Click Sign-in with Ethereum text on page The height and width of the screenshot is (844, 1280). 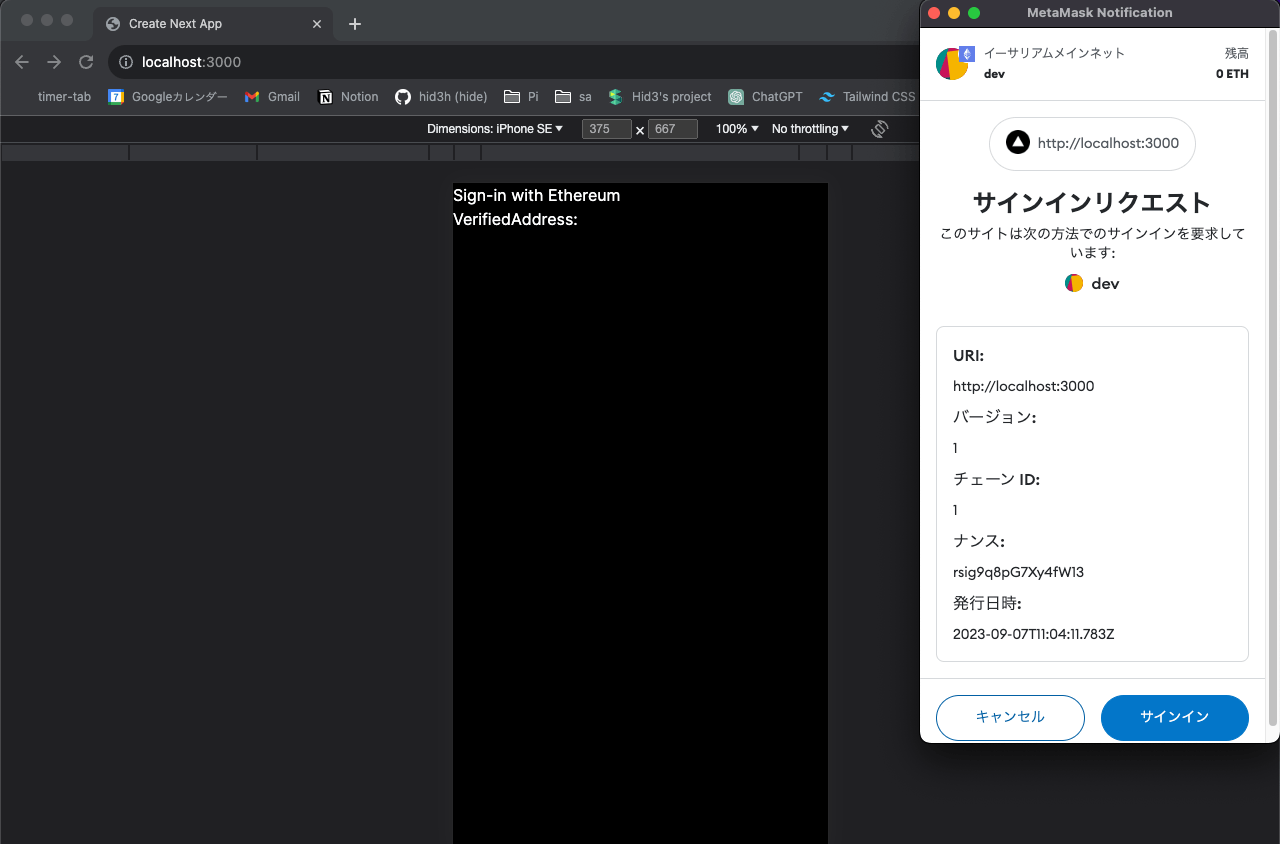tap(537, 195)
